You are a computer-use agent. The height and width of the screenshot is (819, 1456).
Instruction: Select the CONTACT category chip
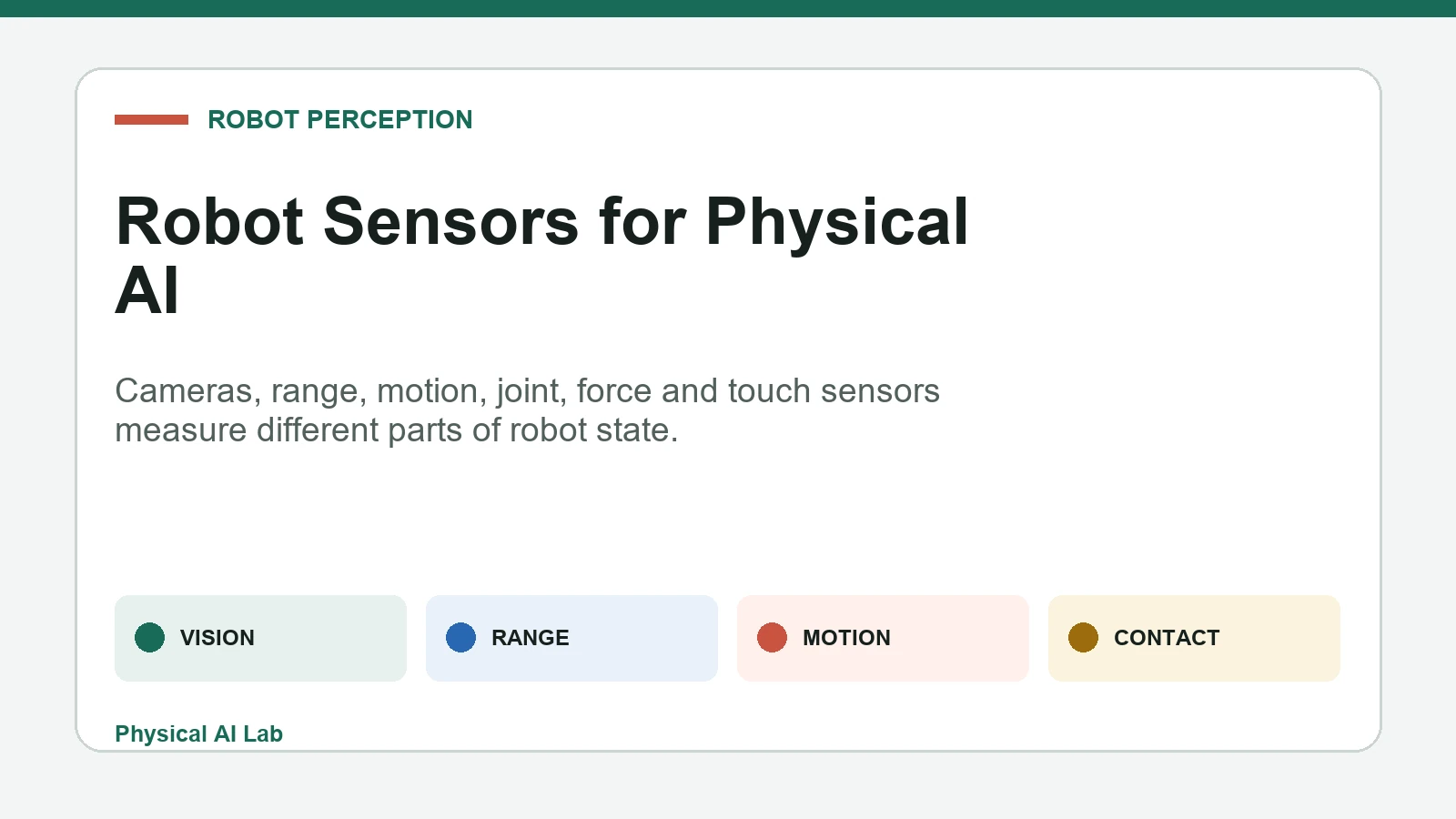(1194, 638)
